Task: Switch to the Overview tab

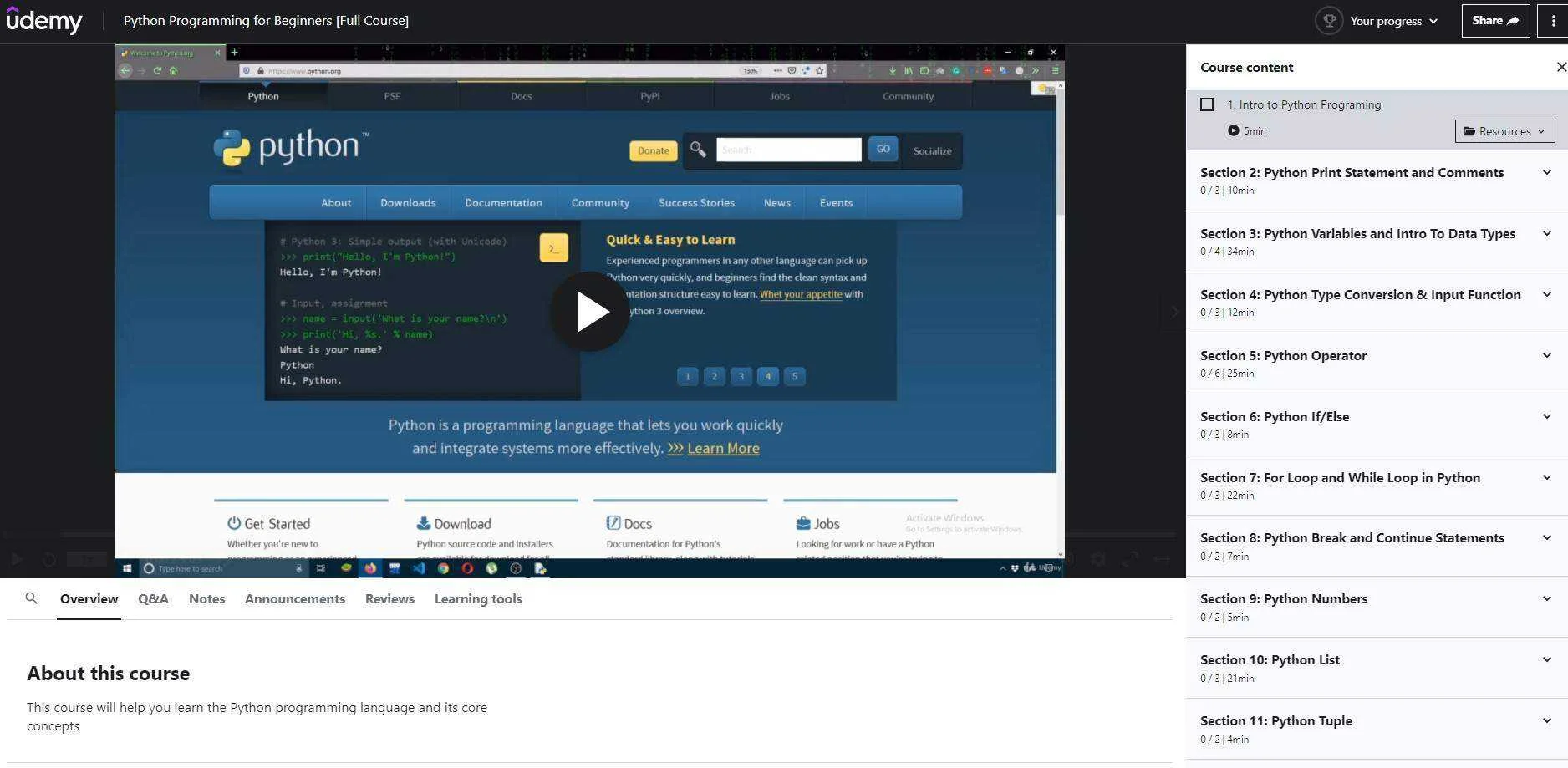Action: (89, 598)
